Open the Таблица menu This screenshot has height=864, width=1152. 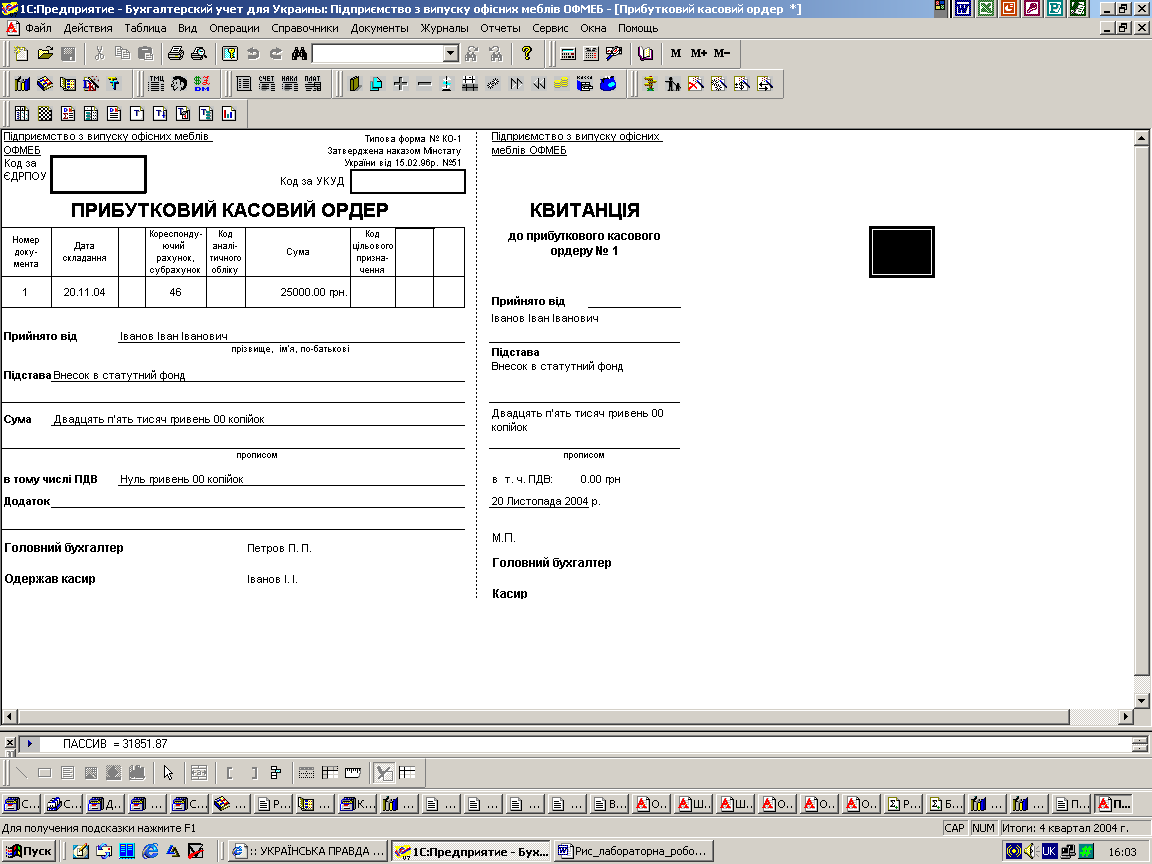tap(145, 28)
